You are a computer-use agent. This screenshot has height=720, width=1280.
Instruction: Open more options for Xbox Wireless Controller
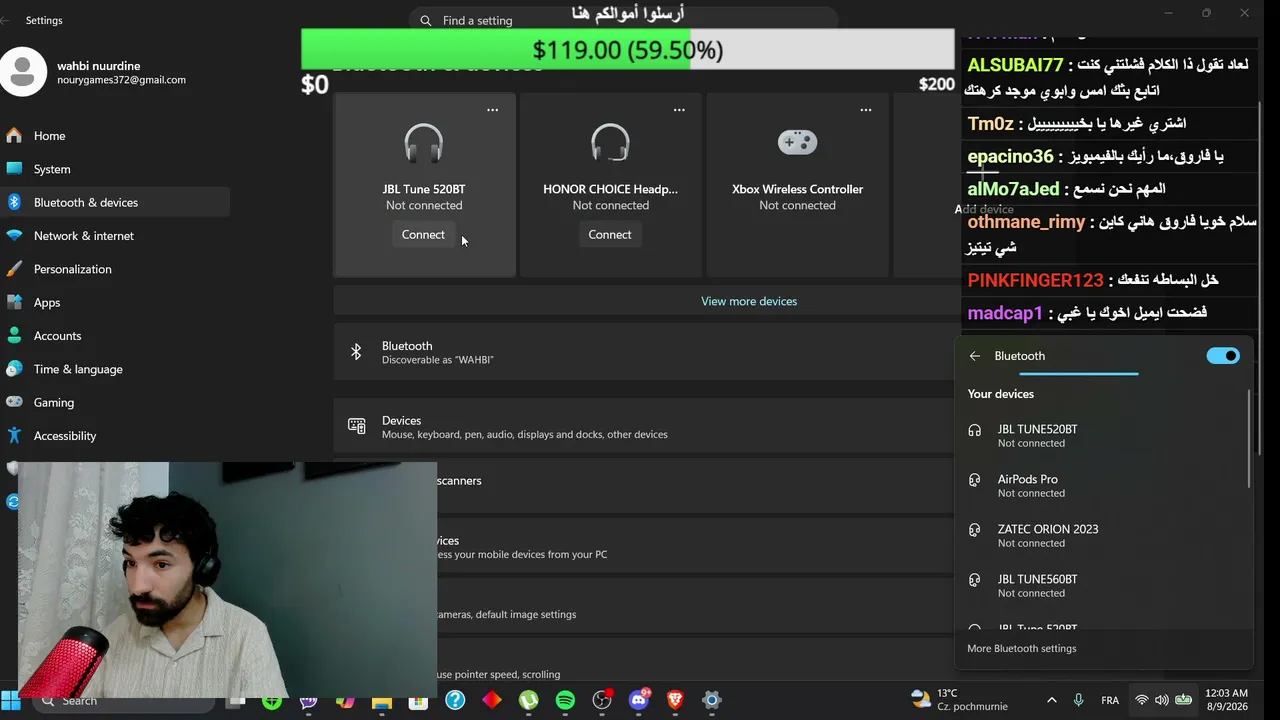[x=866, y=110]
